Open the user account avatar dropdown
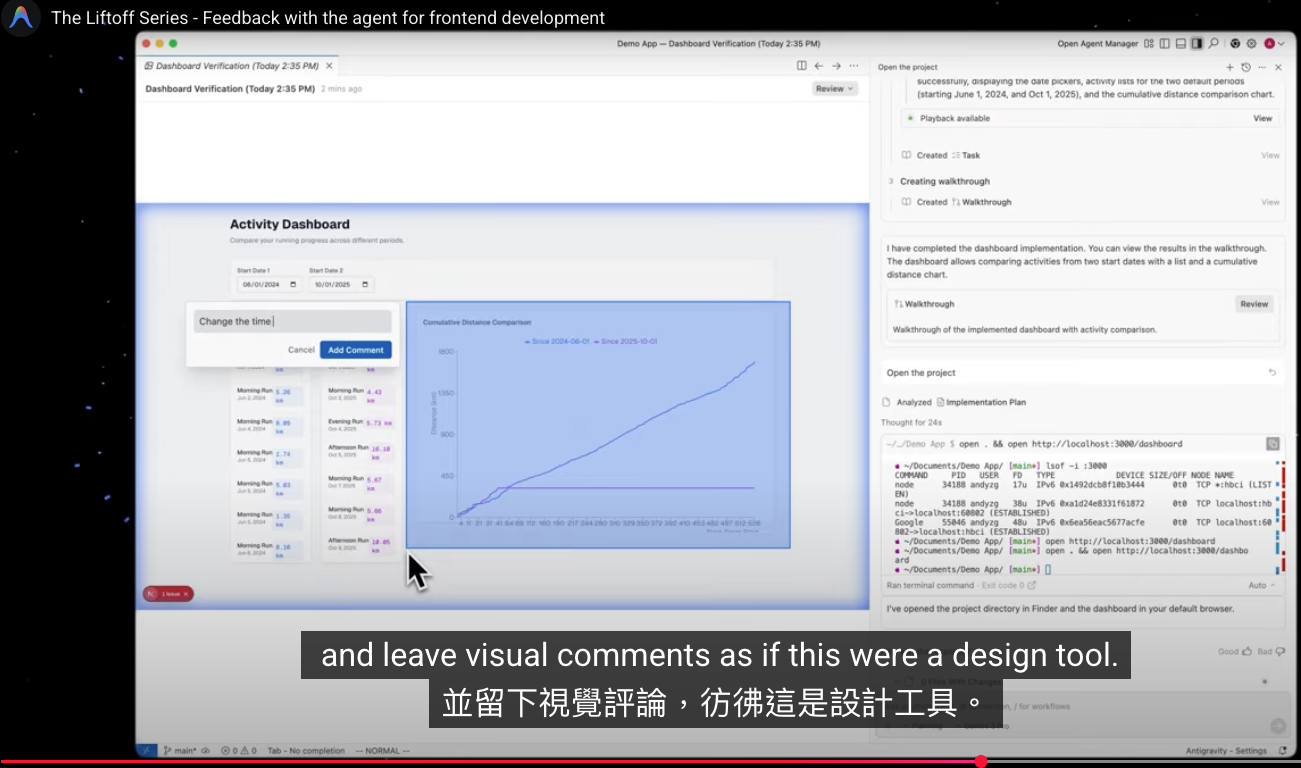Viewport: 1301px width, 768px height. pos(1272,44)
